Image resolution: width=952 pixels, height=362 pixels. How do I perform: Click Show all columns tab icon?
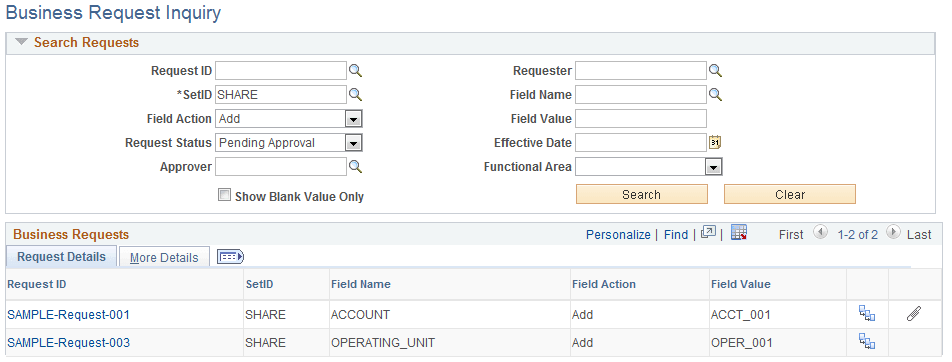click(231, 257)
